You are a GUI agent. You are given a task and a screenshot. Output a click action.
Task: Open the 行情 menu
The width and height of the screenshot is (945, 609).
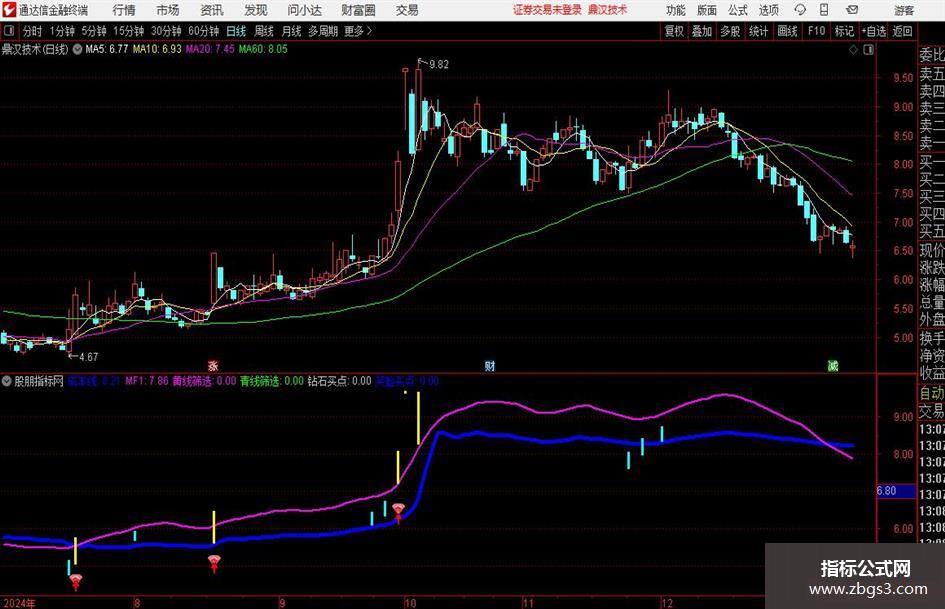[124, 10]
